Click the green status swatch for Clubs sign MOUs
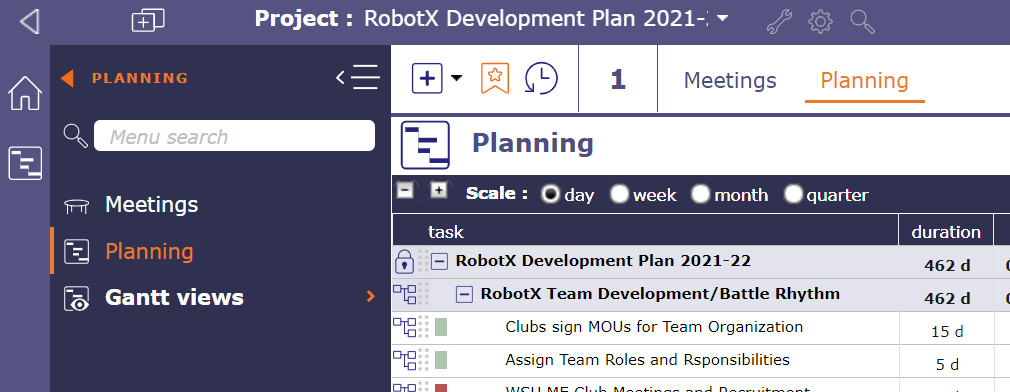The width and height of the screenshot is (1010, 392). pyautogui.click(x=441, y=327)
